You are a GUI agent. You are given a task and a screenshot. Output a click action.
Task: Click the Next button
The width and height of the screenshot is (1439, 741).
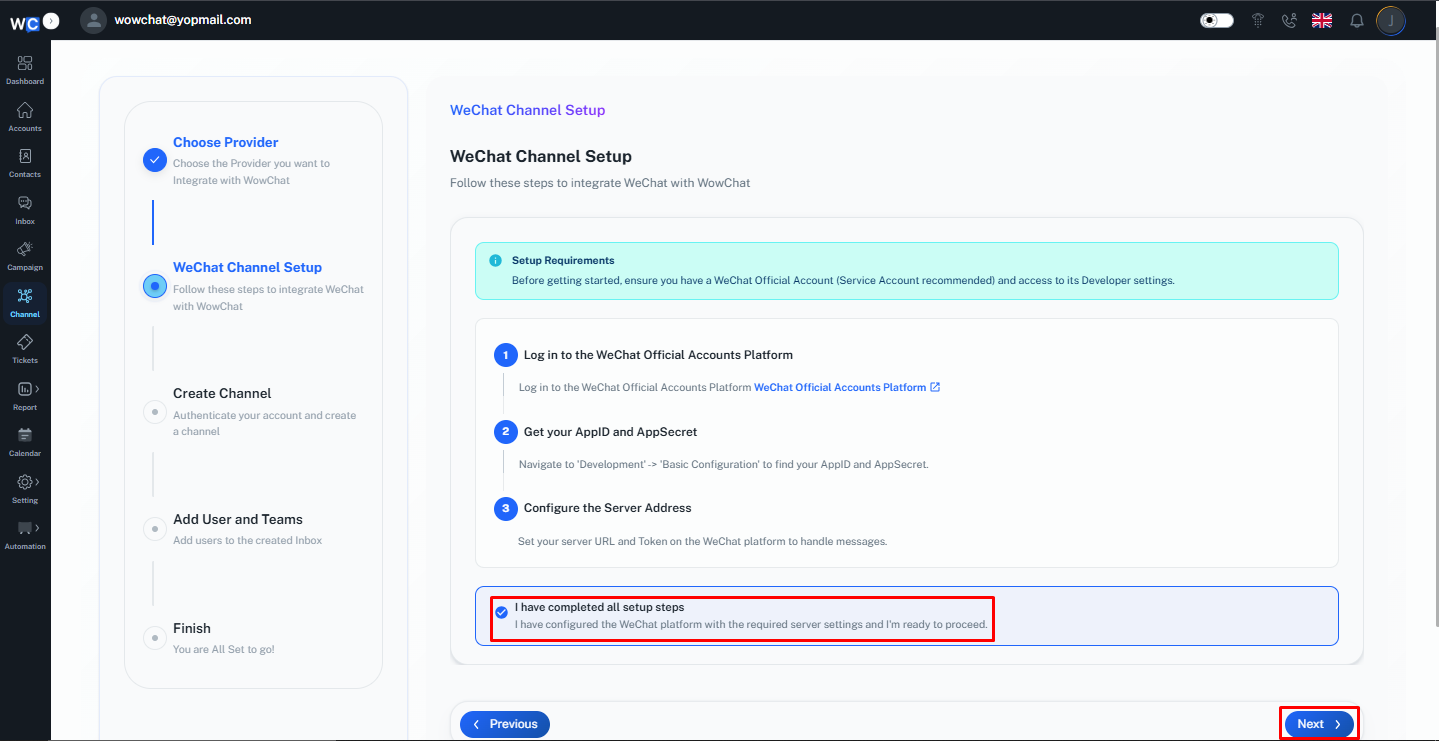(x=1319, y=724)
